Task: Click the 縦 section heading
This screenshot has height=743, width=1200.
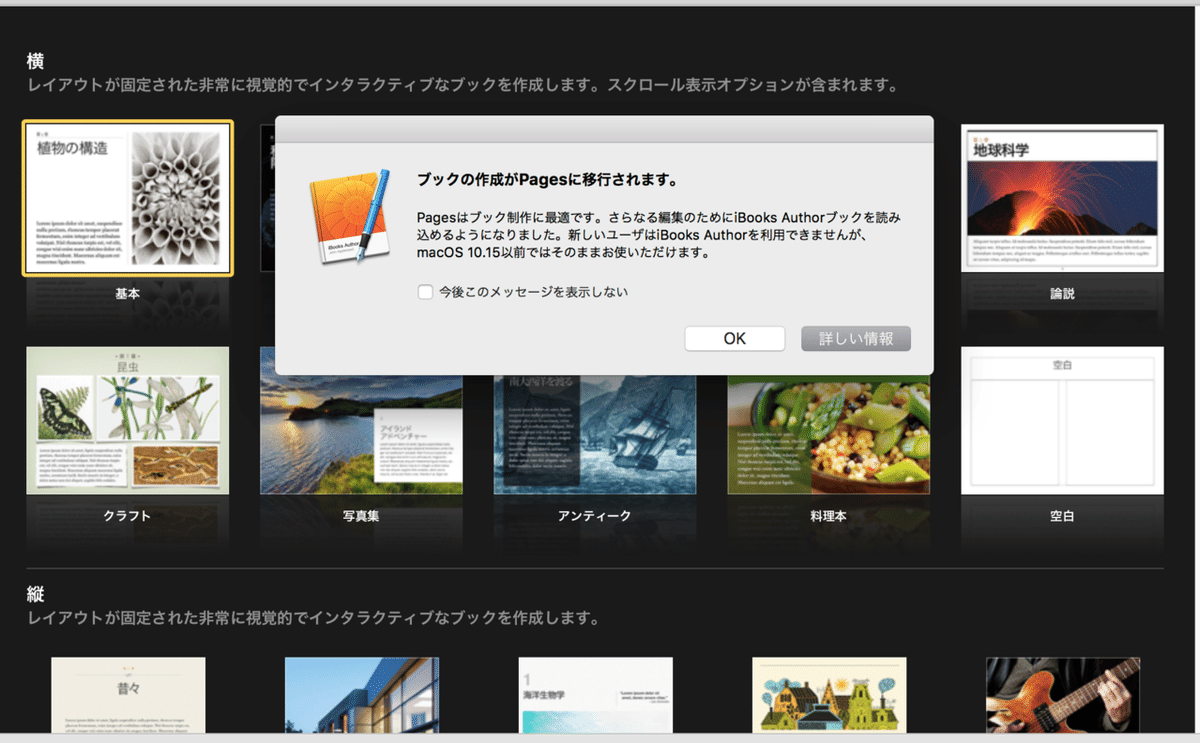Action: click(x=34, y=594)
